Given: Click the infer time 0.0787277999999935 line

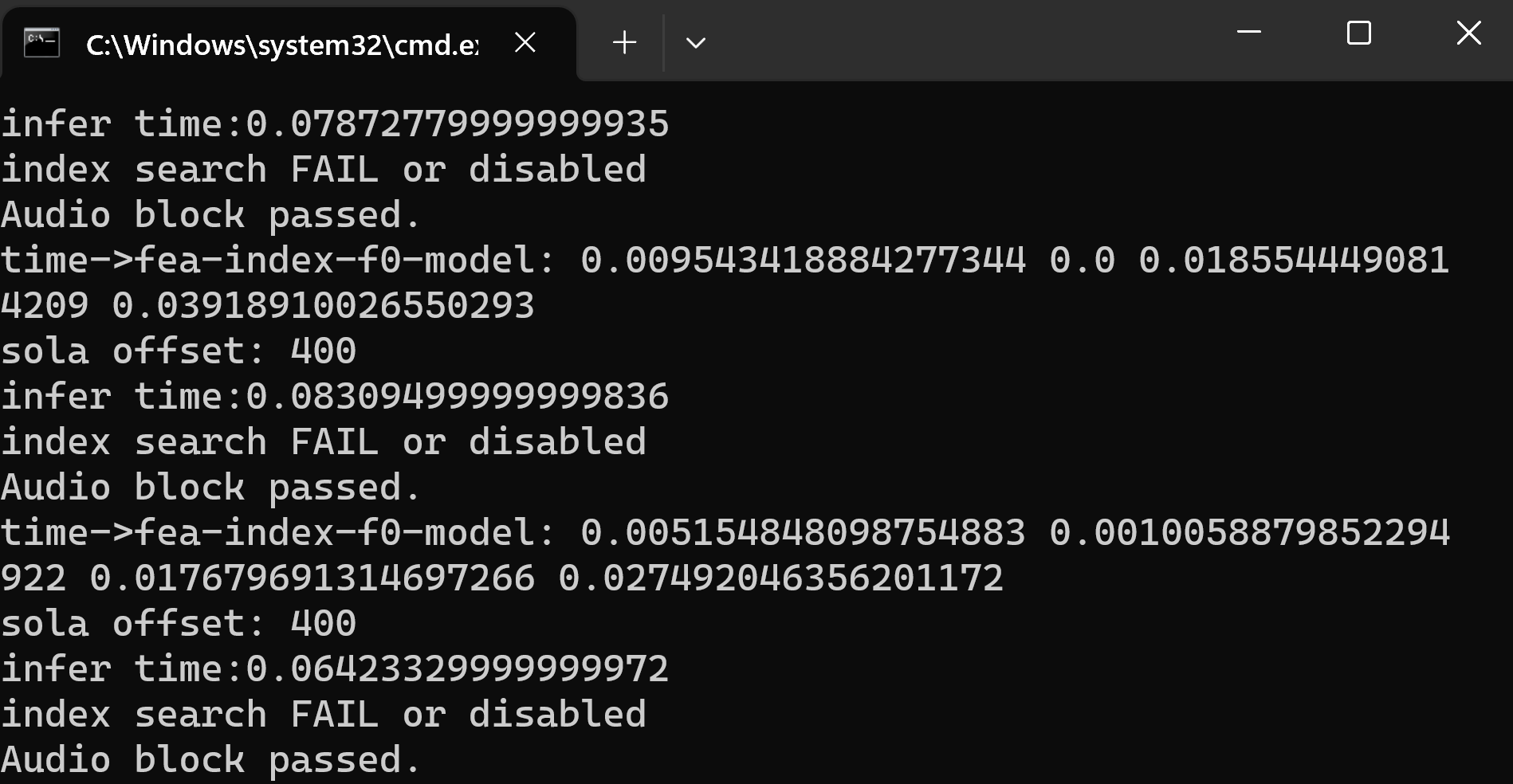Looking at the screenshot, I should click(335, 124).
